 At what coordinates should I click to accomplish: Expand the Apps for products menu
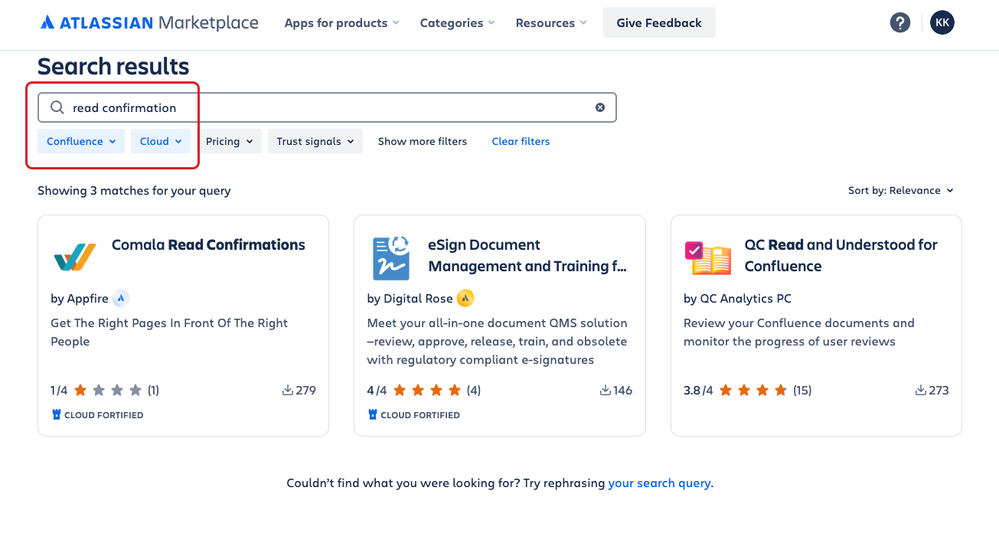(x=342, y=23)
